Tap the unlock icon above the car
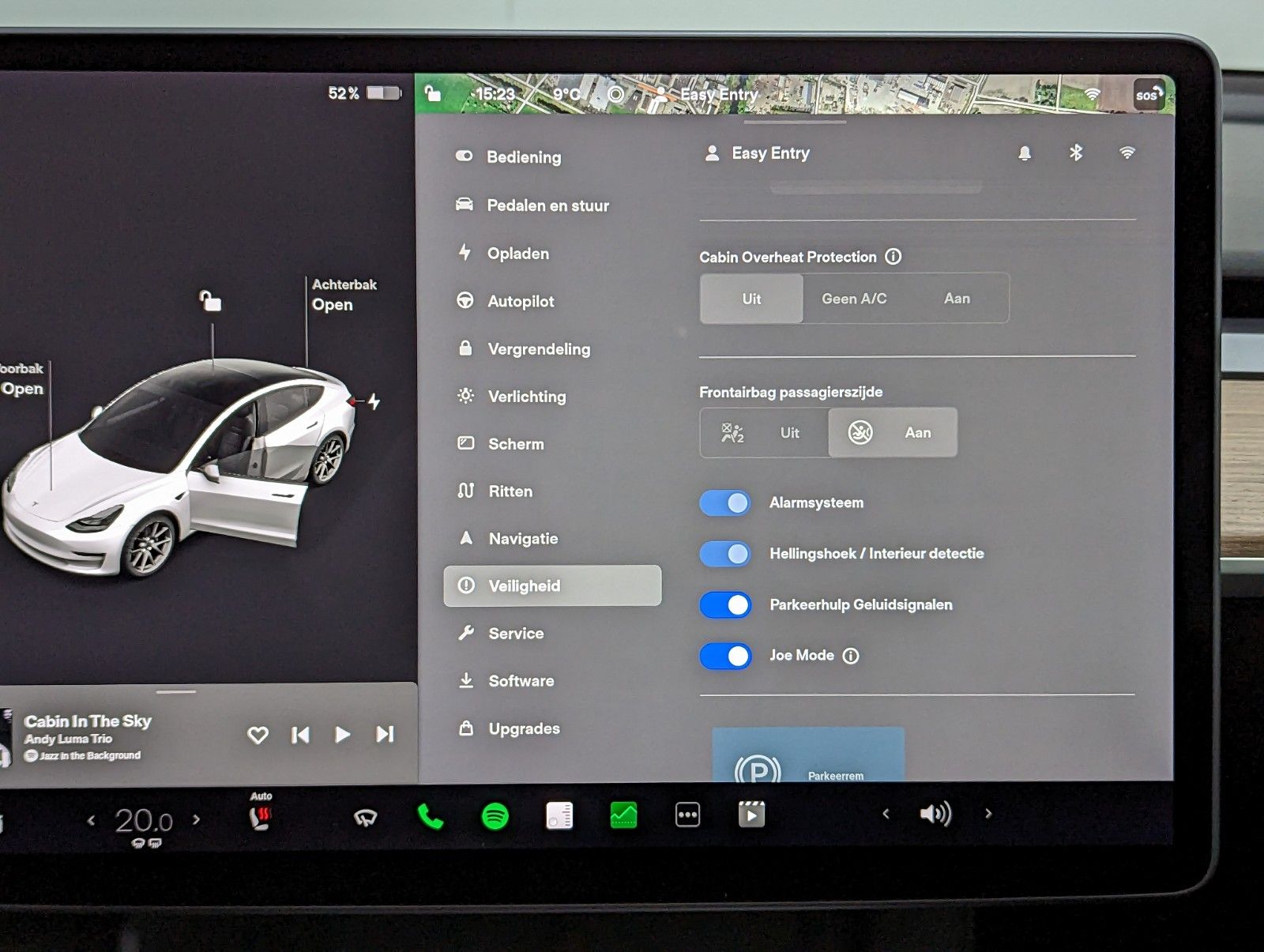 210,301
